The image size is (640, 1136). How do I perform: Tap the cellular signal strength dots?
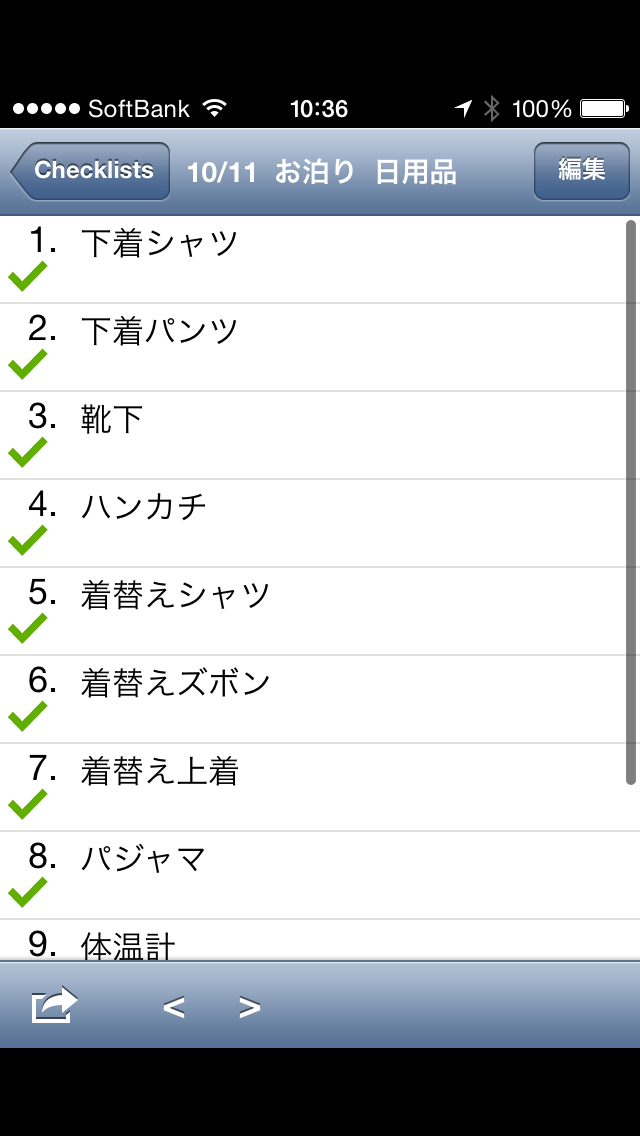pos(45,108)
